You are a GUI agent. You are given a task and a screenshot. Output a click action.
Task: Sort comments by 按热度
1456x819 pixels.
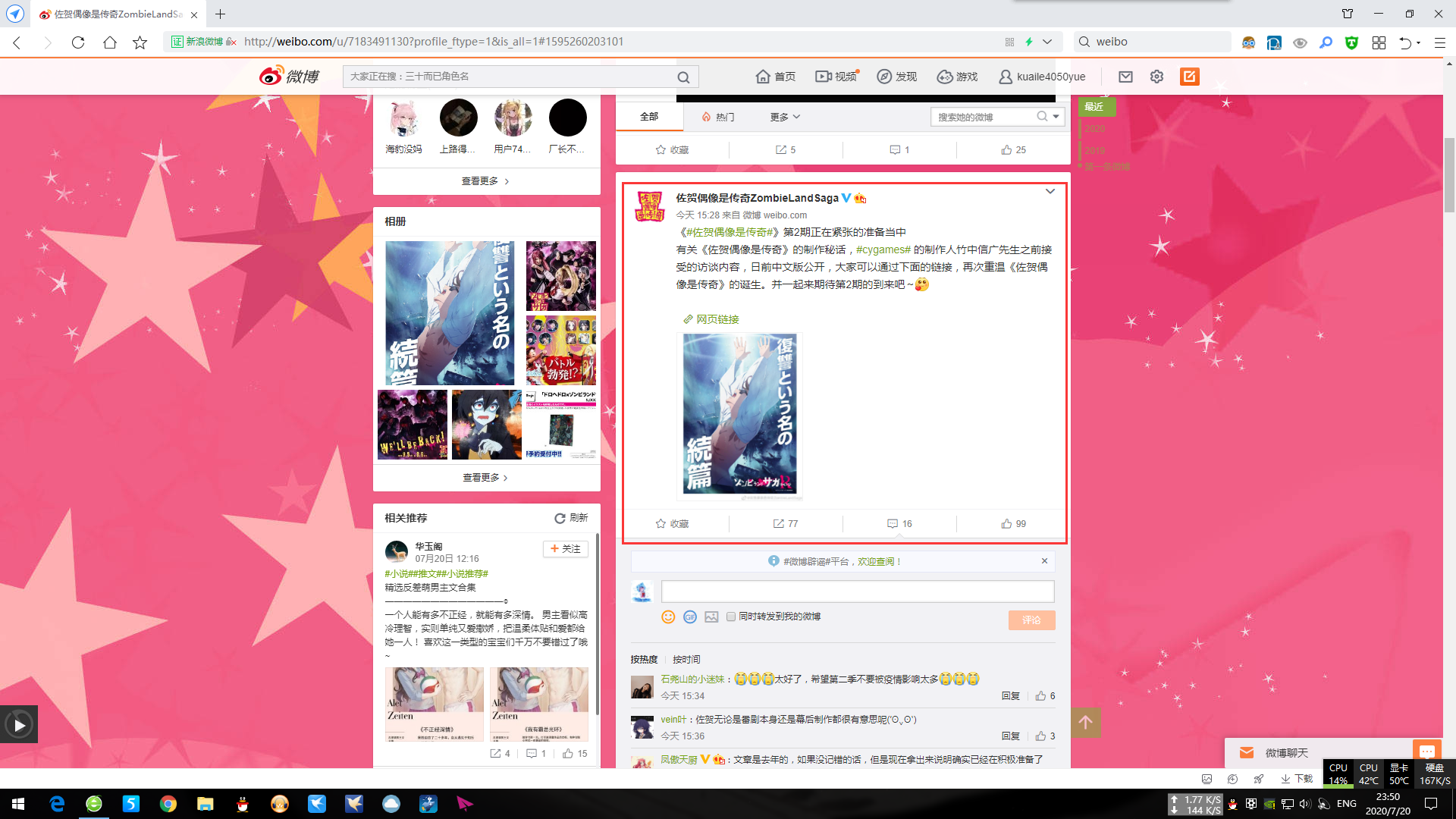coord(644,659)
